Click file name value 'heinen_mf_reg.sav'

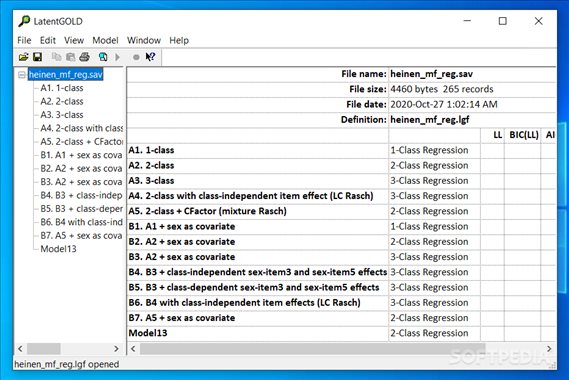[x=431, y=74]
